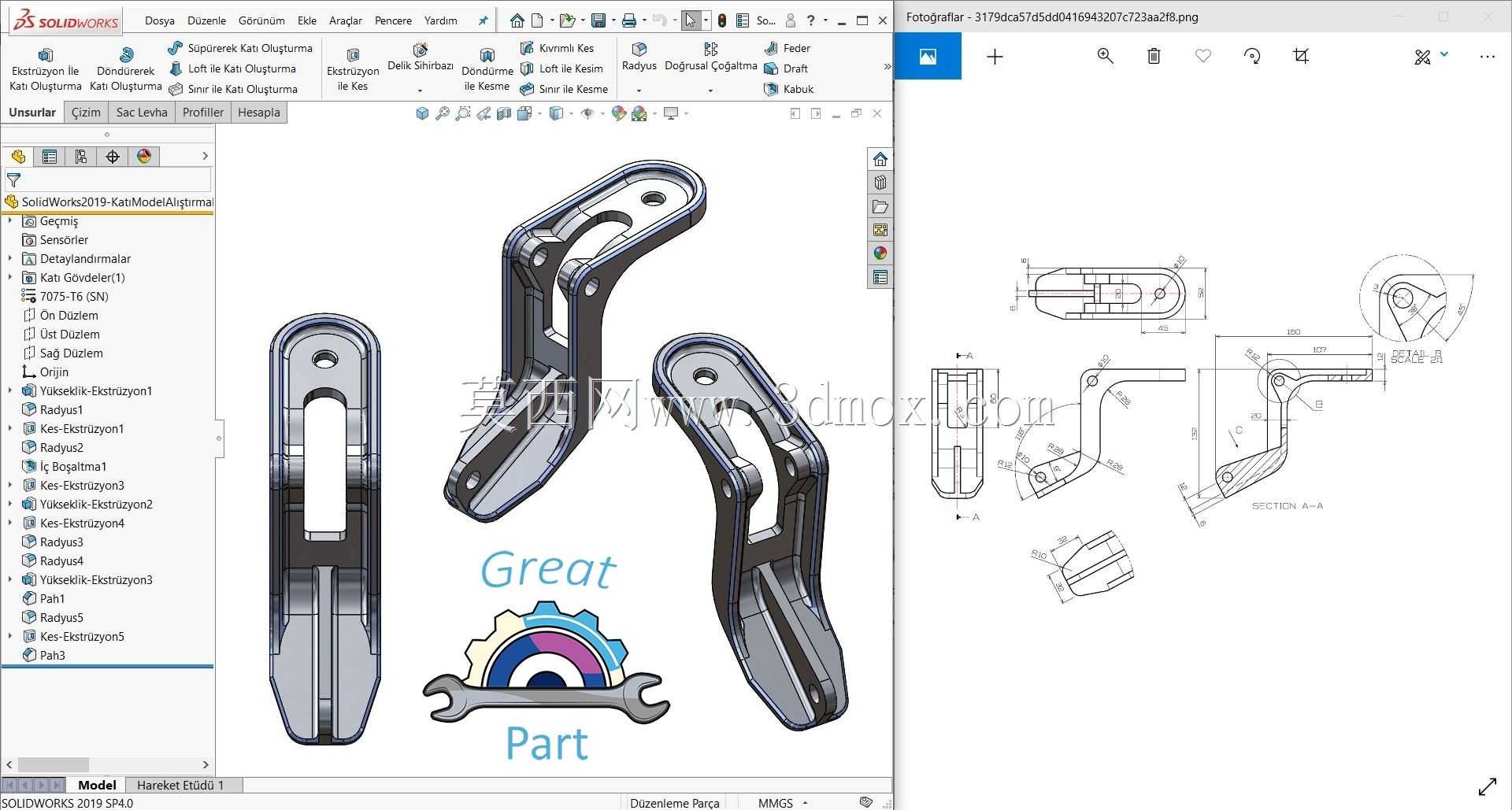Click the feature tree filter field
The width and height of the screenshot is (1512, 810).
click(108, 180)
